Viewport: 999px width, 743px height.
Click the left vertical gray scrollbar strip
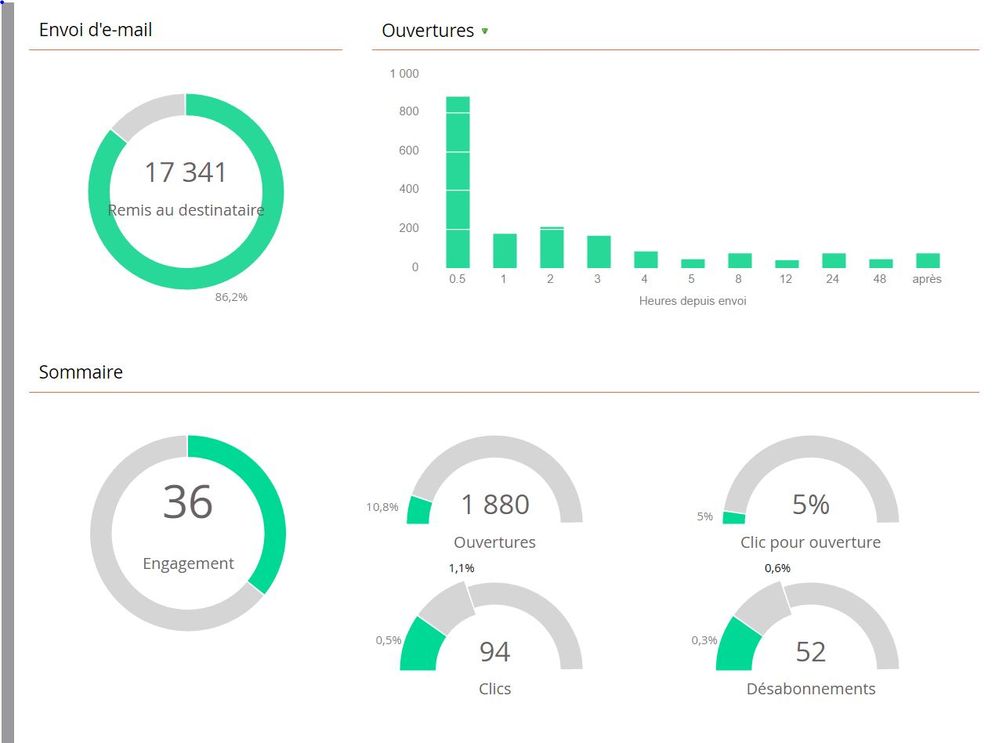tap(8, 371)
